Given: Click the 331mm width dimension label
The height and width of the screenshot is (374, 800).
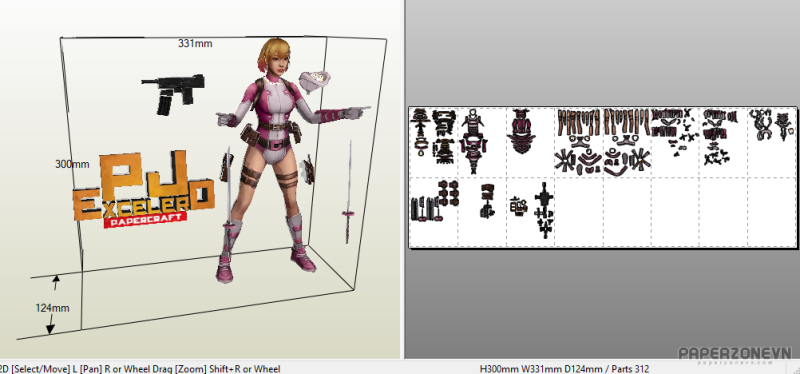Looking at the screenshot, I should click(195, 44).
